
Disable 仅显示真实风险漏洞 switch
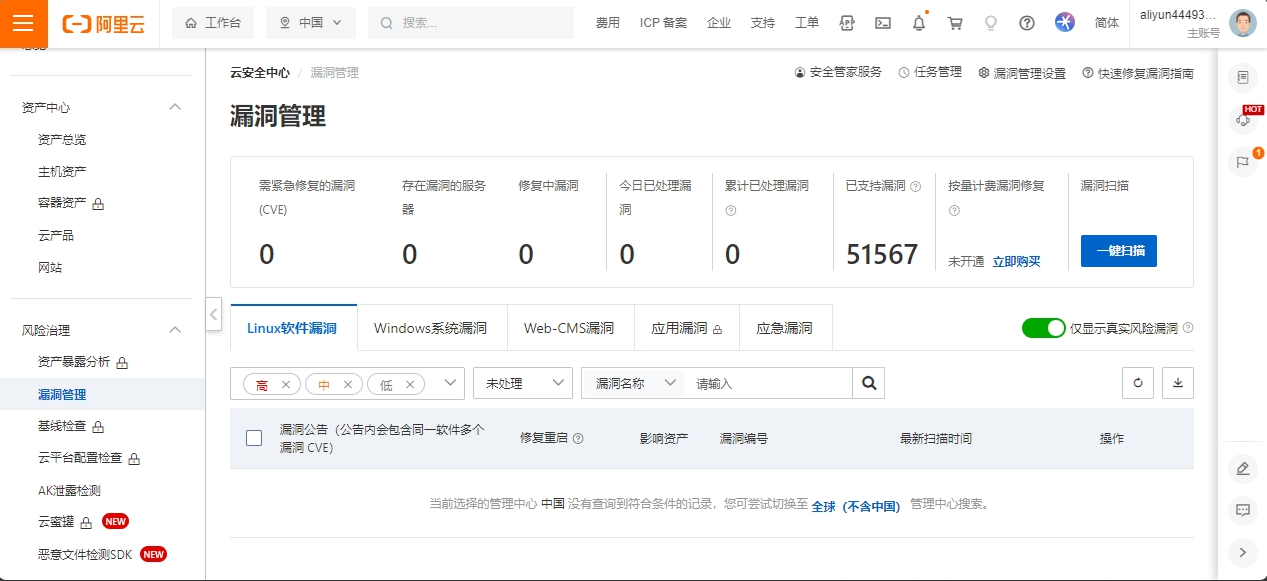(1043, 327)
